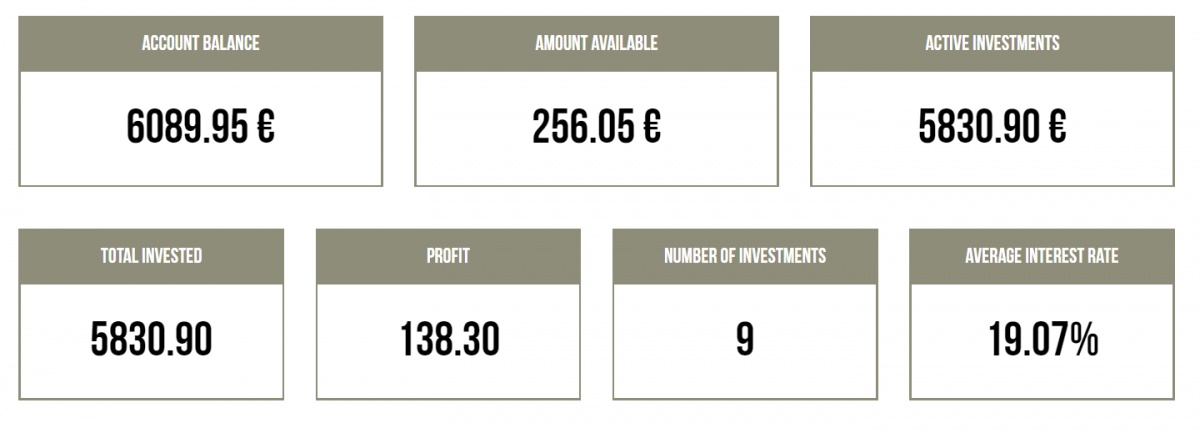Click the Account Balance card header

click(200, 43)
